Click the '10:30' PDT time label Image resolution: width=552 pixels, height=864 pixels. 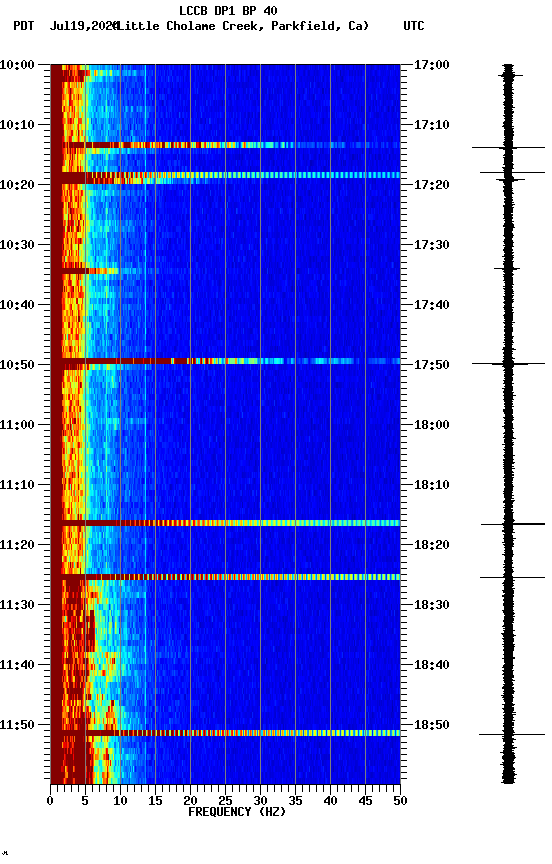[x=17, y=245]
